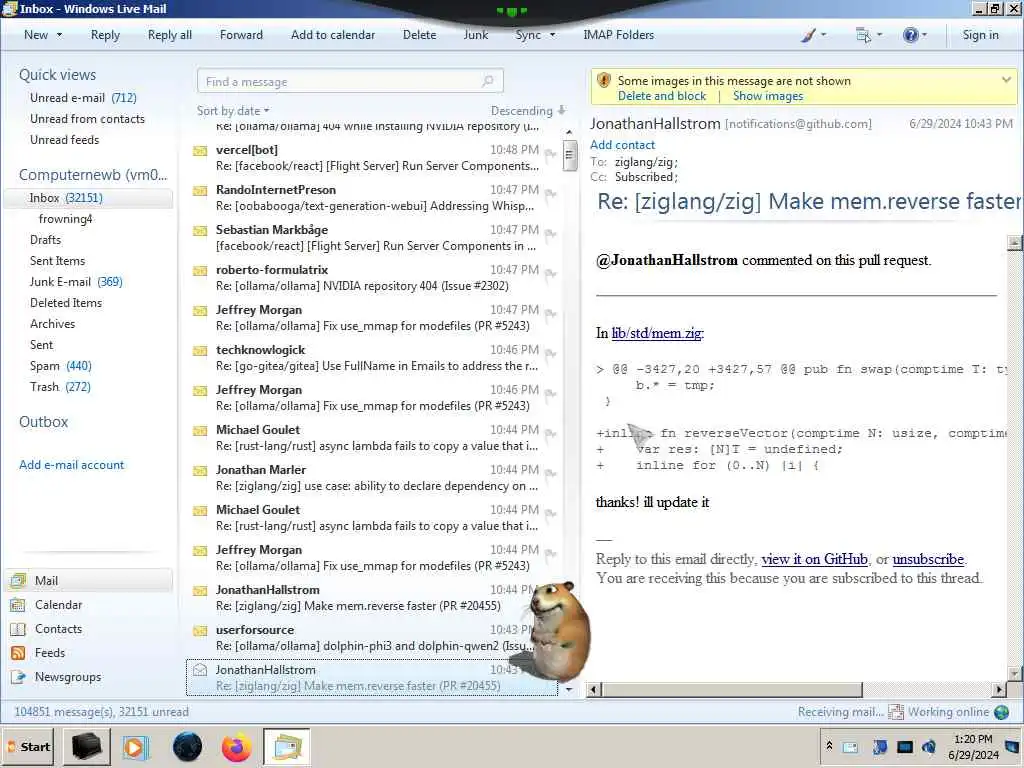This screenshot has height=768, width=1024.
Task: Open dropdown arrow next to Help icon
Action: pyautogui.click(x=924, y=35)
